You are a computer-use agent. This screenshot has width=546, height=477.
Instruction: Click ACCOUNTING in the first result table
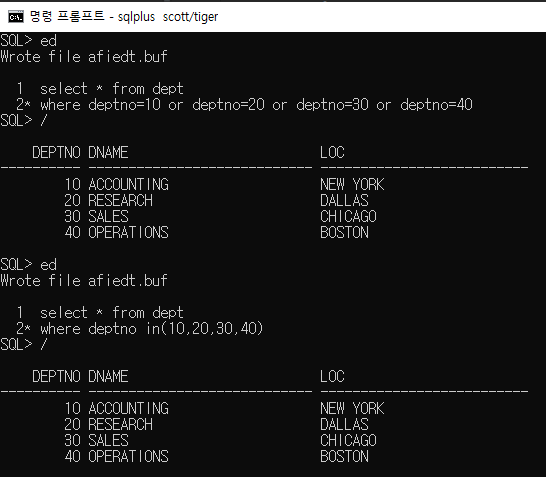tap(128, 185)
